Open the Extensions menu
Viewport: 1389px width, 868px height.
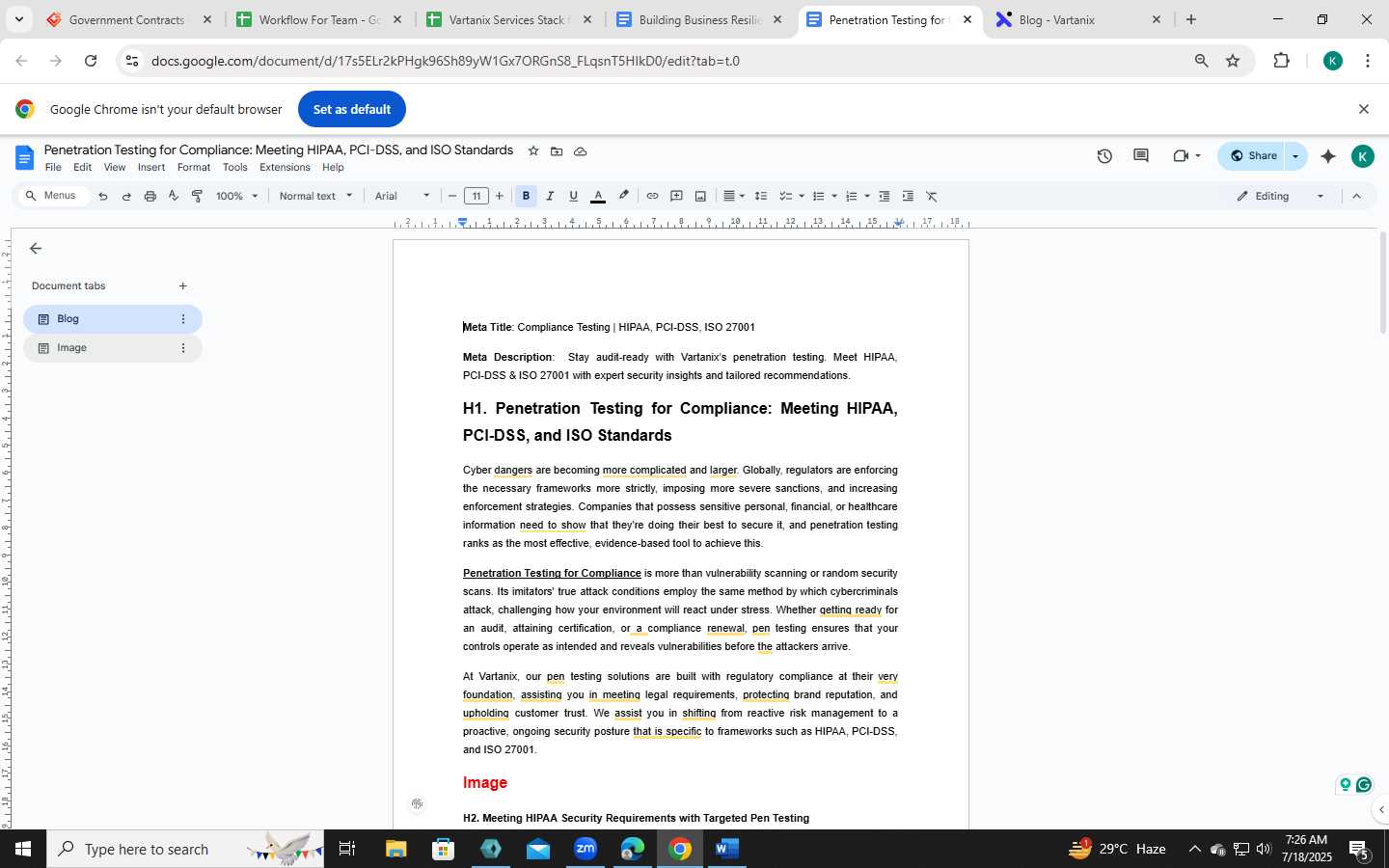285,167
